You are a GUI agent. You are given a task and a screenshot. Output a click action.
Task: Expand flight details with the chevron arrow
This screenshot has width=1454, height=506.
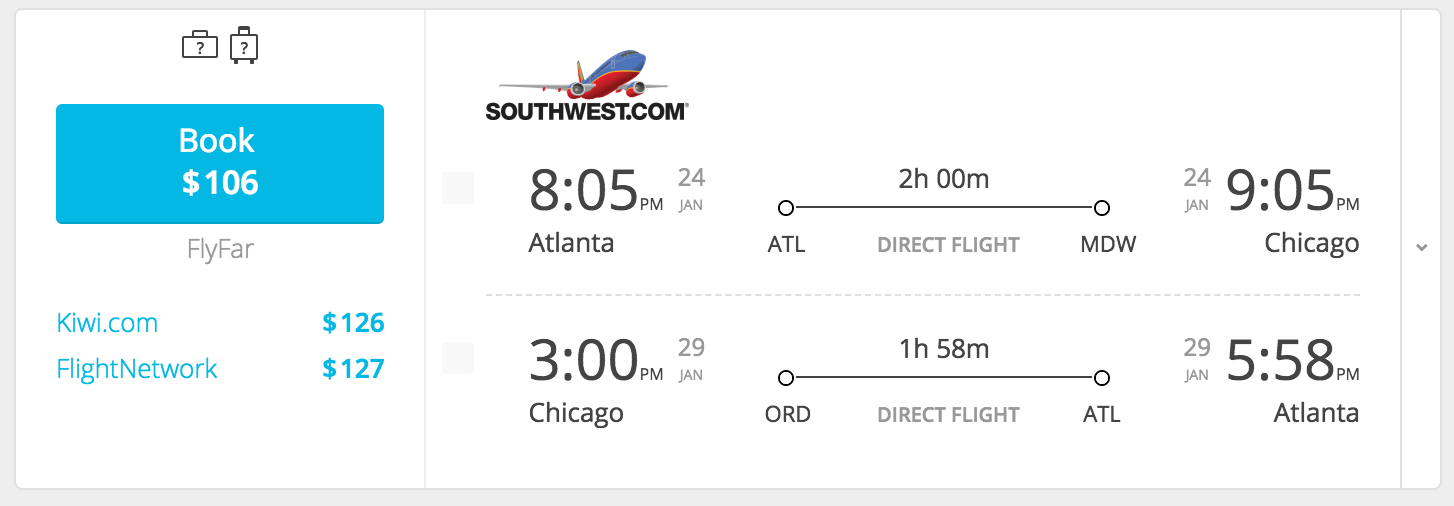1422,248
